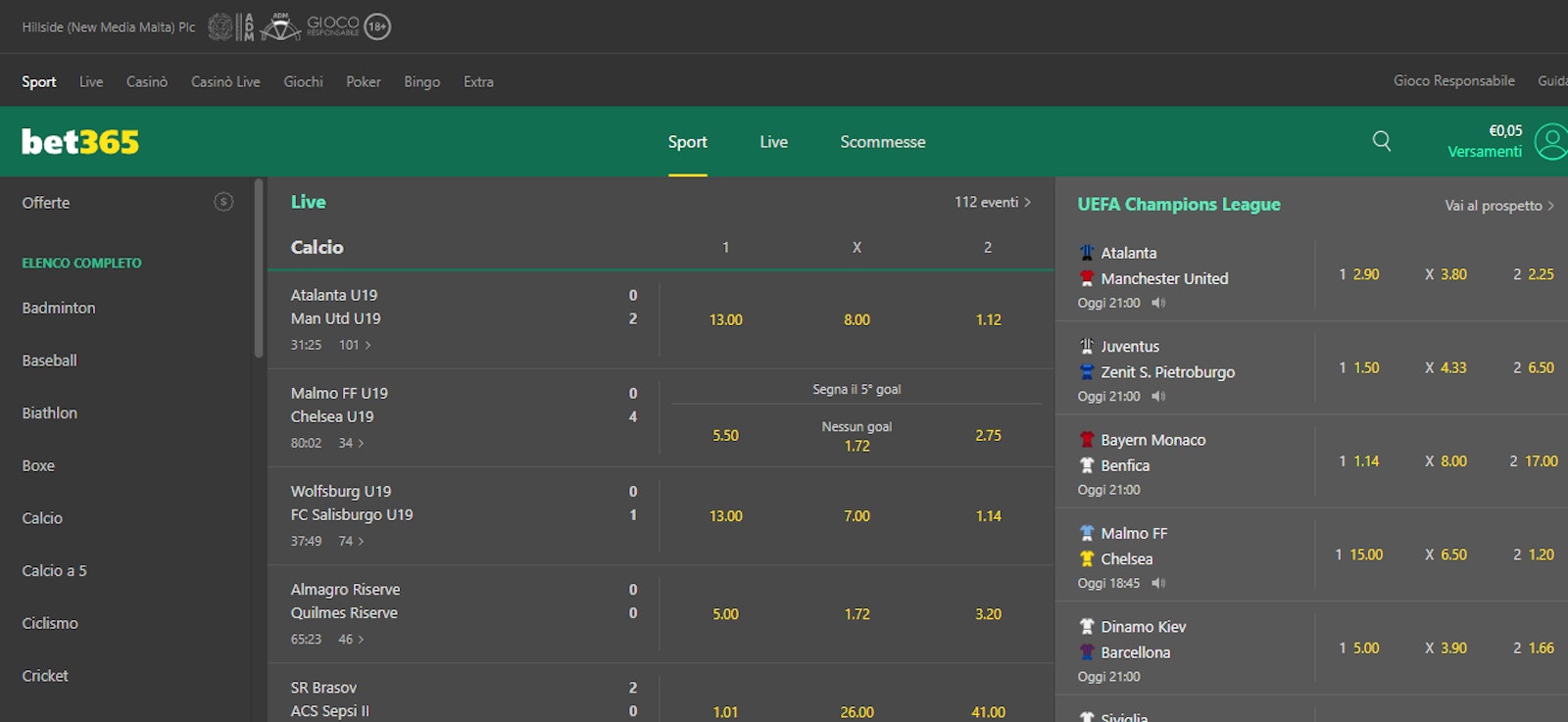This screenshot has width=1568, height=722.
Task: Select Badminton in the sports list
Action: (x=59, y=308)
